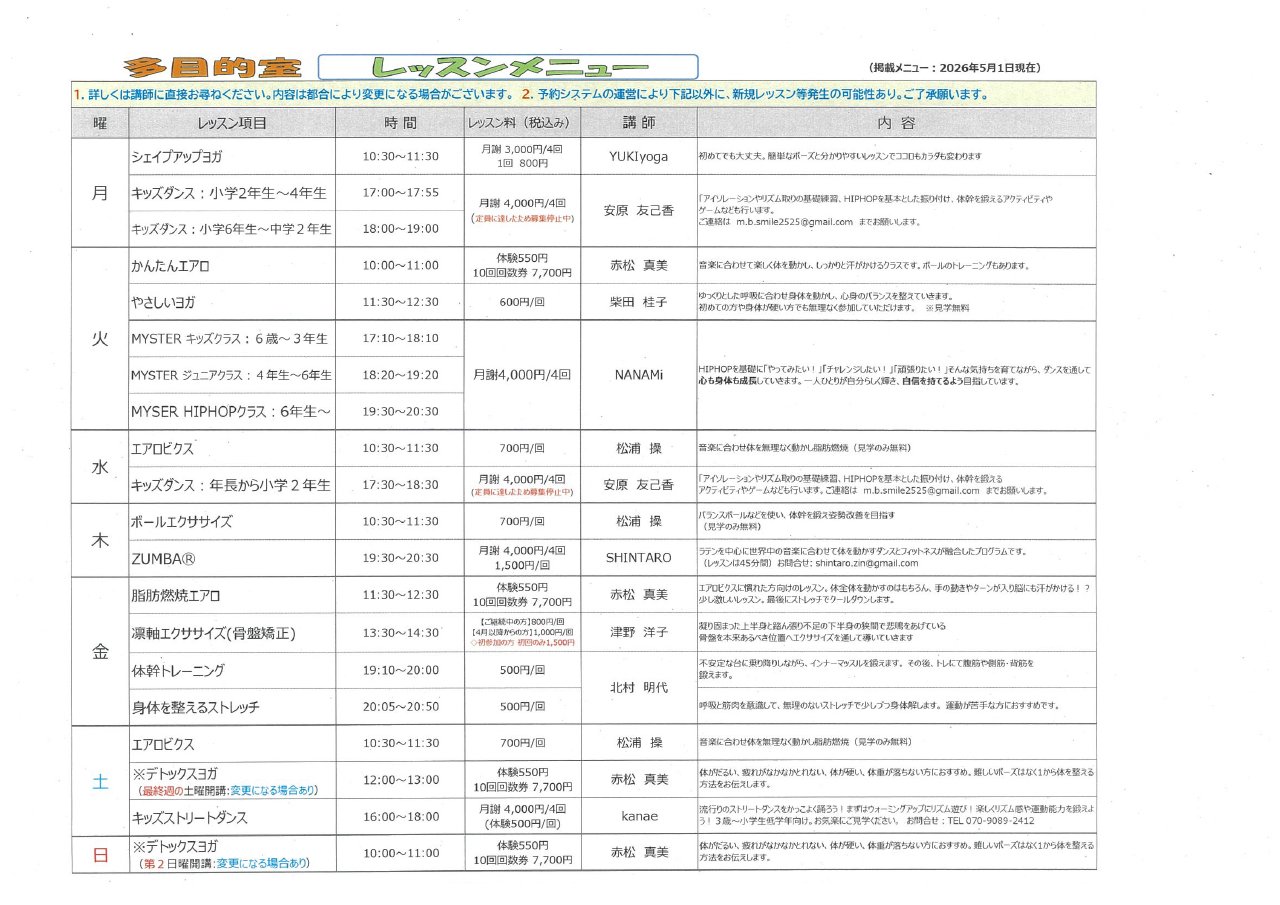Click the "シェイプアップヨガ" lesson name
1280x905 pixels.
coord(177,157)
